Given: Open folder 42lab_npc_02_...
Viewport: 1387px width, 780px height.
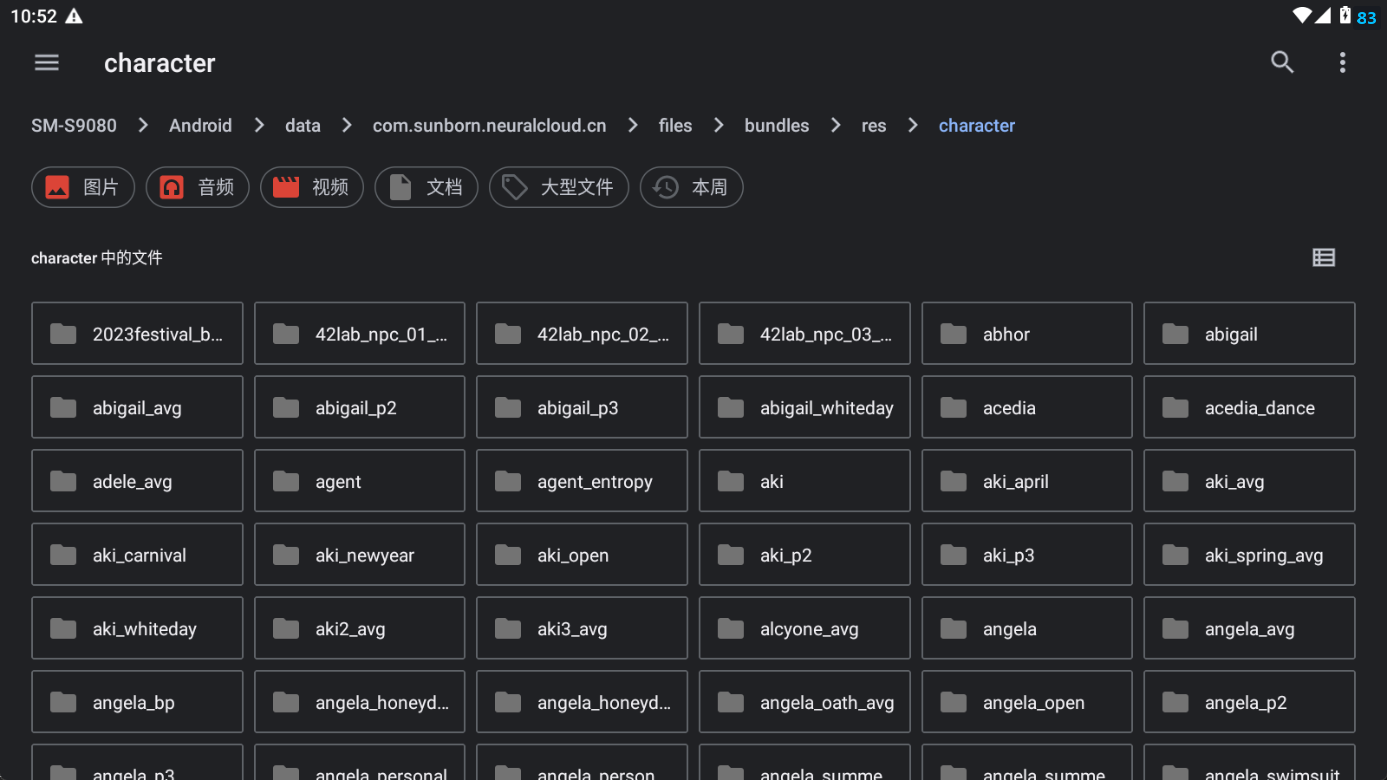Looking at the screenshot, I should (582, 334).
